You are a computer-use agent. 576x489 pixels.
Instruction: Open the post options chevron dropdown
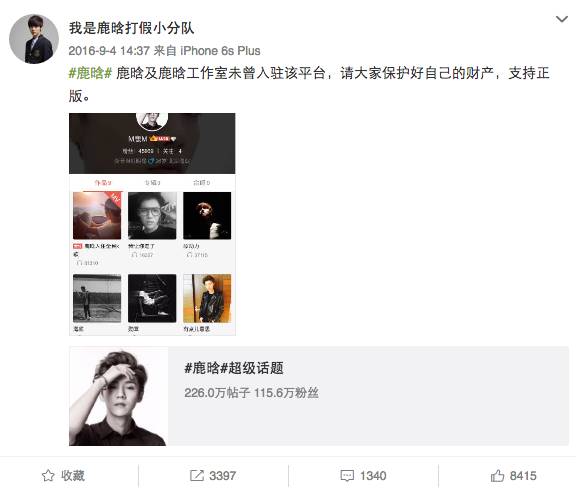[562, 19]
